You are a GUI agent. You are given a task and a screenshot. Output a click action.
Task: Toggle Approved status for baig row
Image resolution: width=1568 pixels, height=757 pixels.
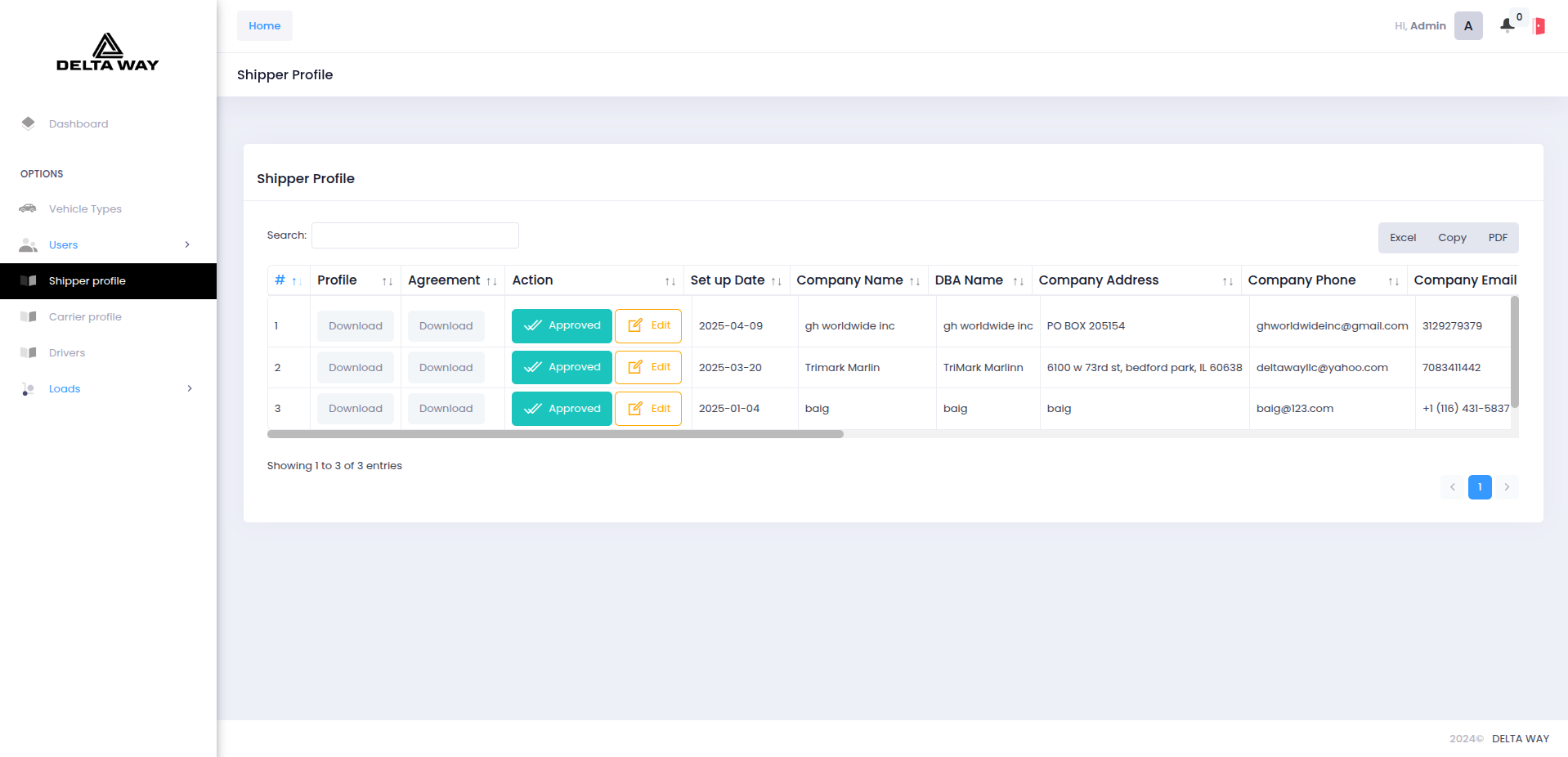(x=562, y=409)
